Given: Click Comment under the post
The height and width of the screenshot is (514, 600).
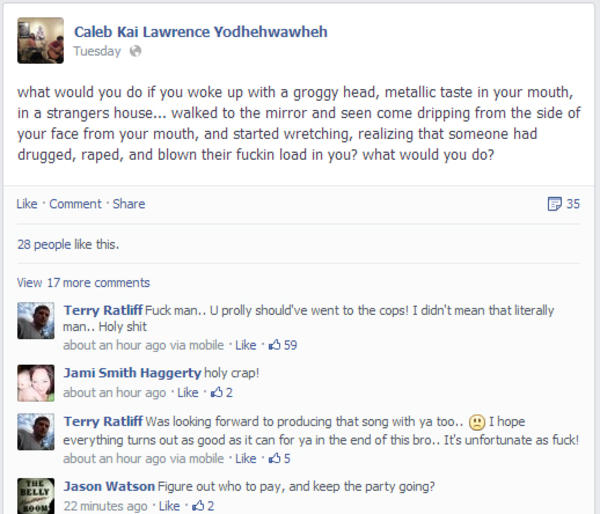Looking at the screenshot, I should 75,204.
